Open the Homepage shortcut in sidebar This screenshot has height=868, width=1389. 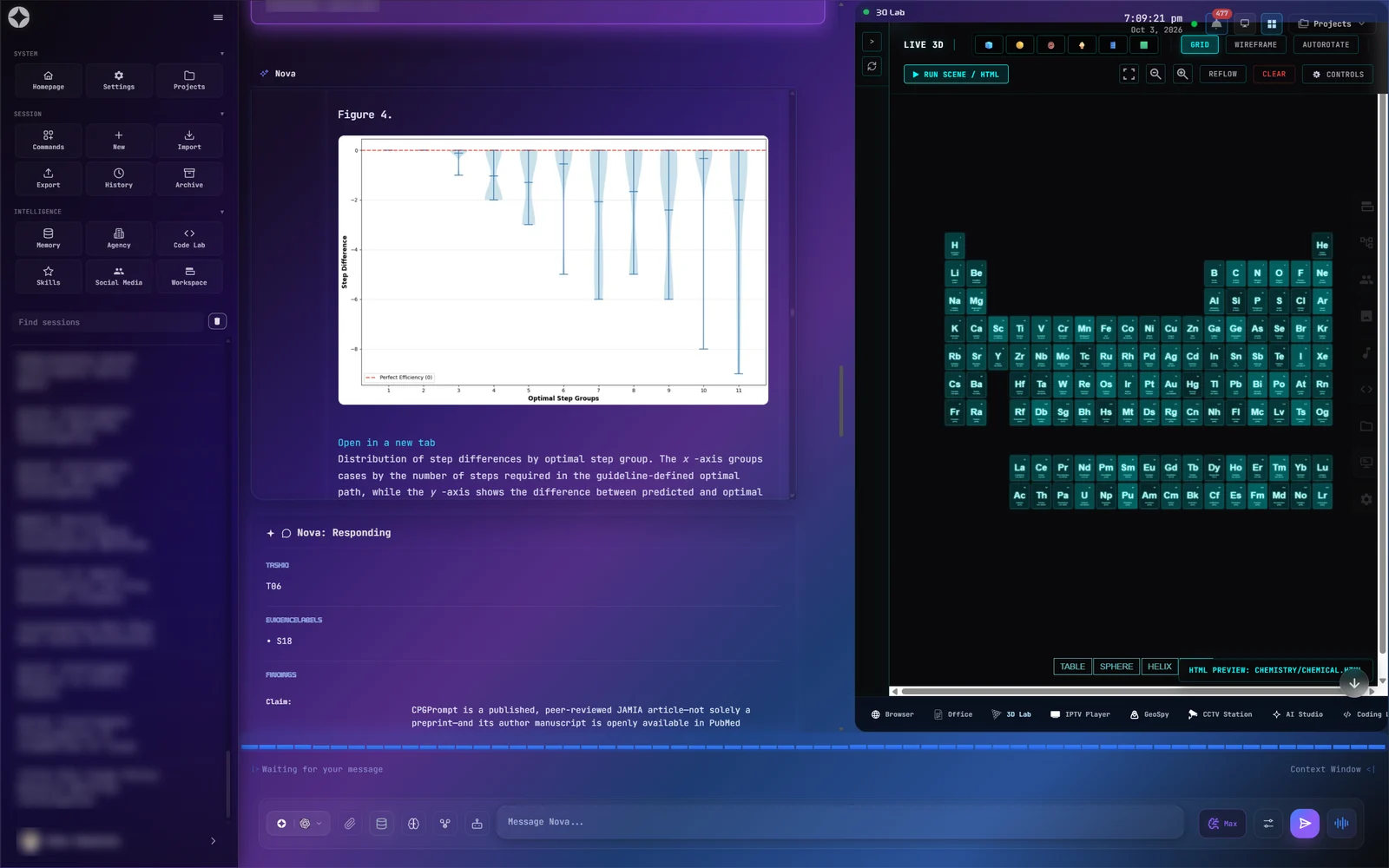tap(49, 80)
